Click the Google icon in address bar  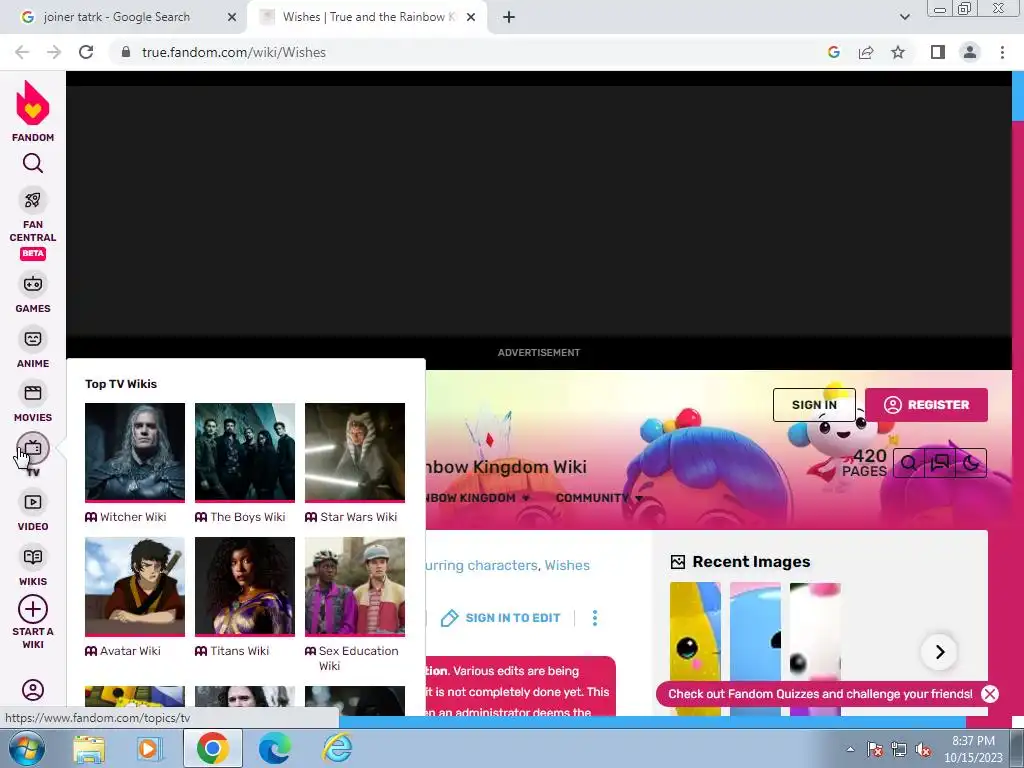[834, 52]
